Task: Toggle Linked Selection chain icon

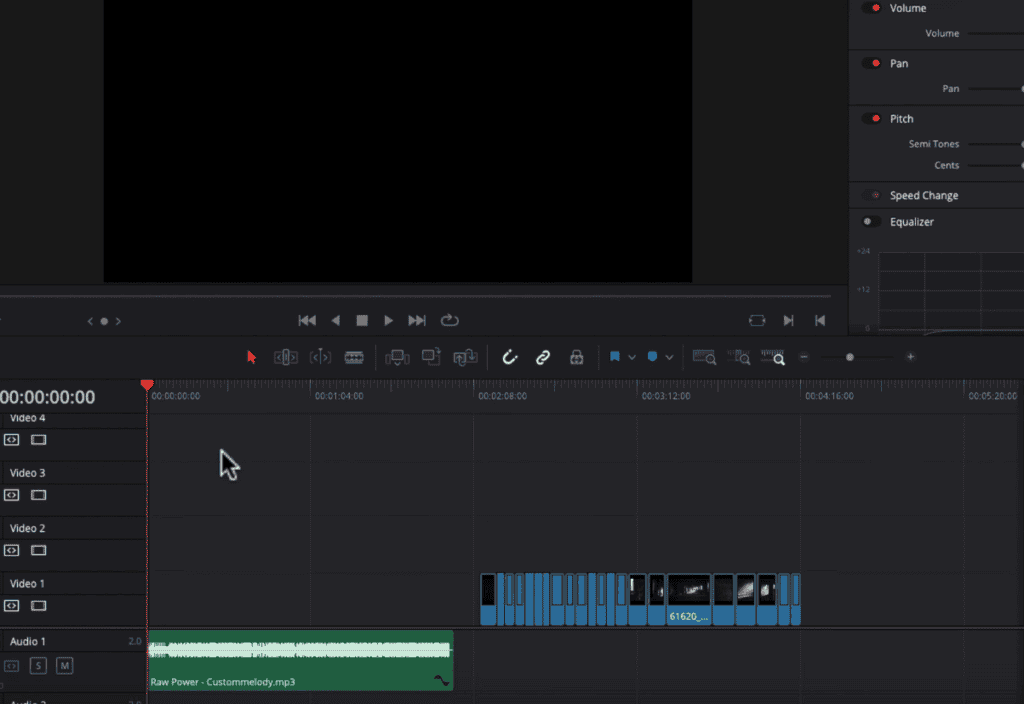Action: click(x=543, y=357)
